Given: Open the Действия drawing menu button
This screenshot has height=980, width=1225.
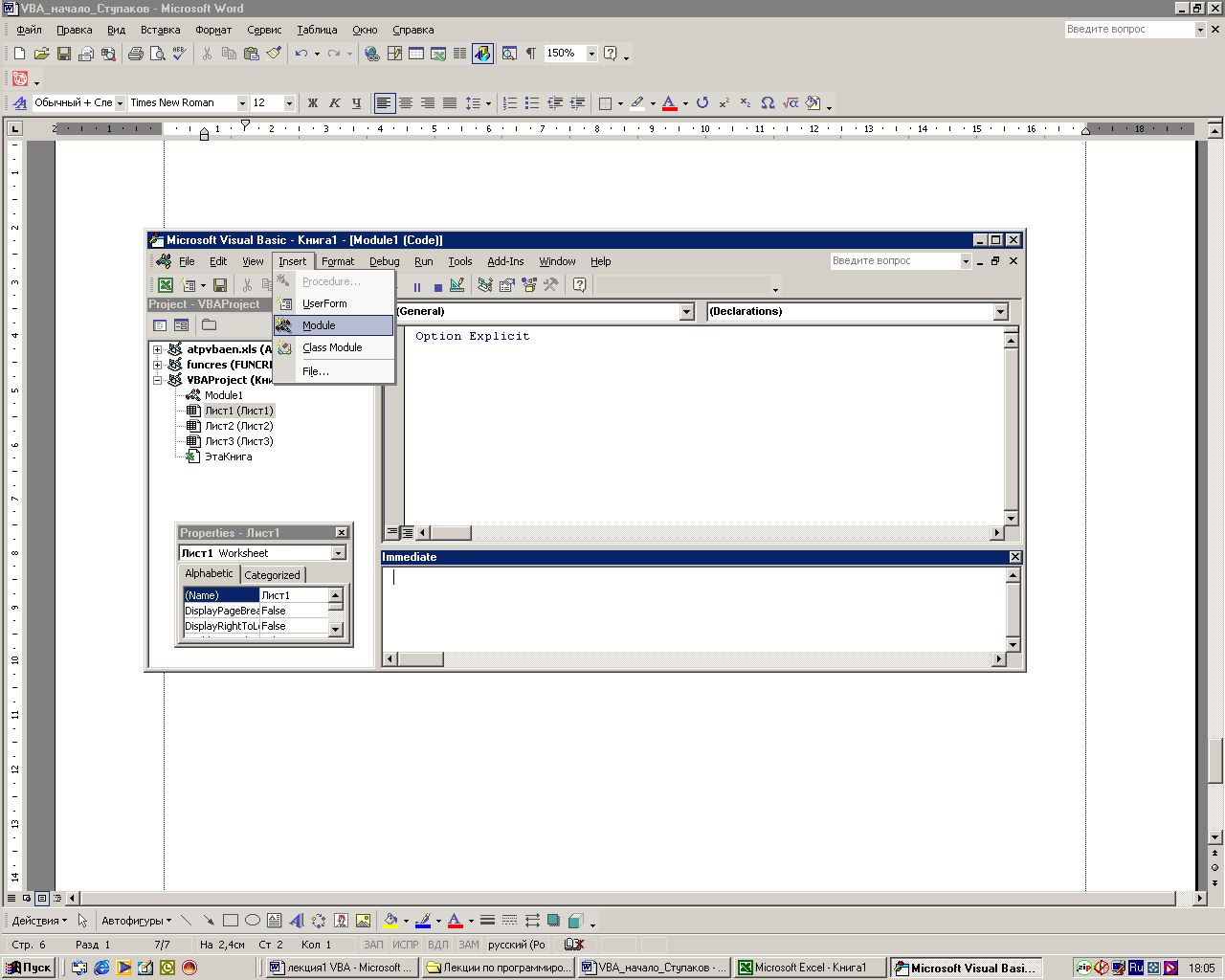Looking at the screenshot, I should pos(39,921).
